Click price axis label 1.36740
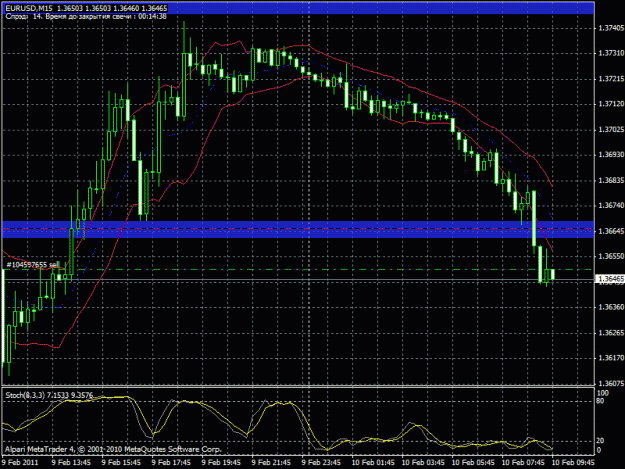Viewport: 625px width, 469px height. click(611, 206)
